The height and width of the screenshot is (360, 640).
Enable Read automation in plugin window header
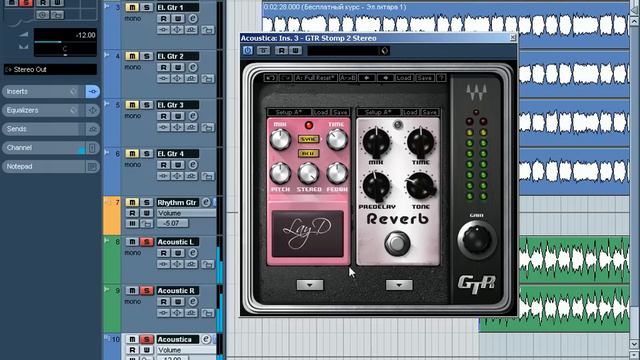(281, 51)
